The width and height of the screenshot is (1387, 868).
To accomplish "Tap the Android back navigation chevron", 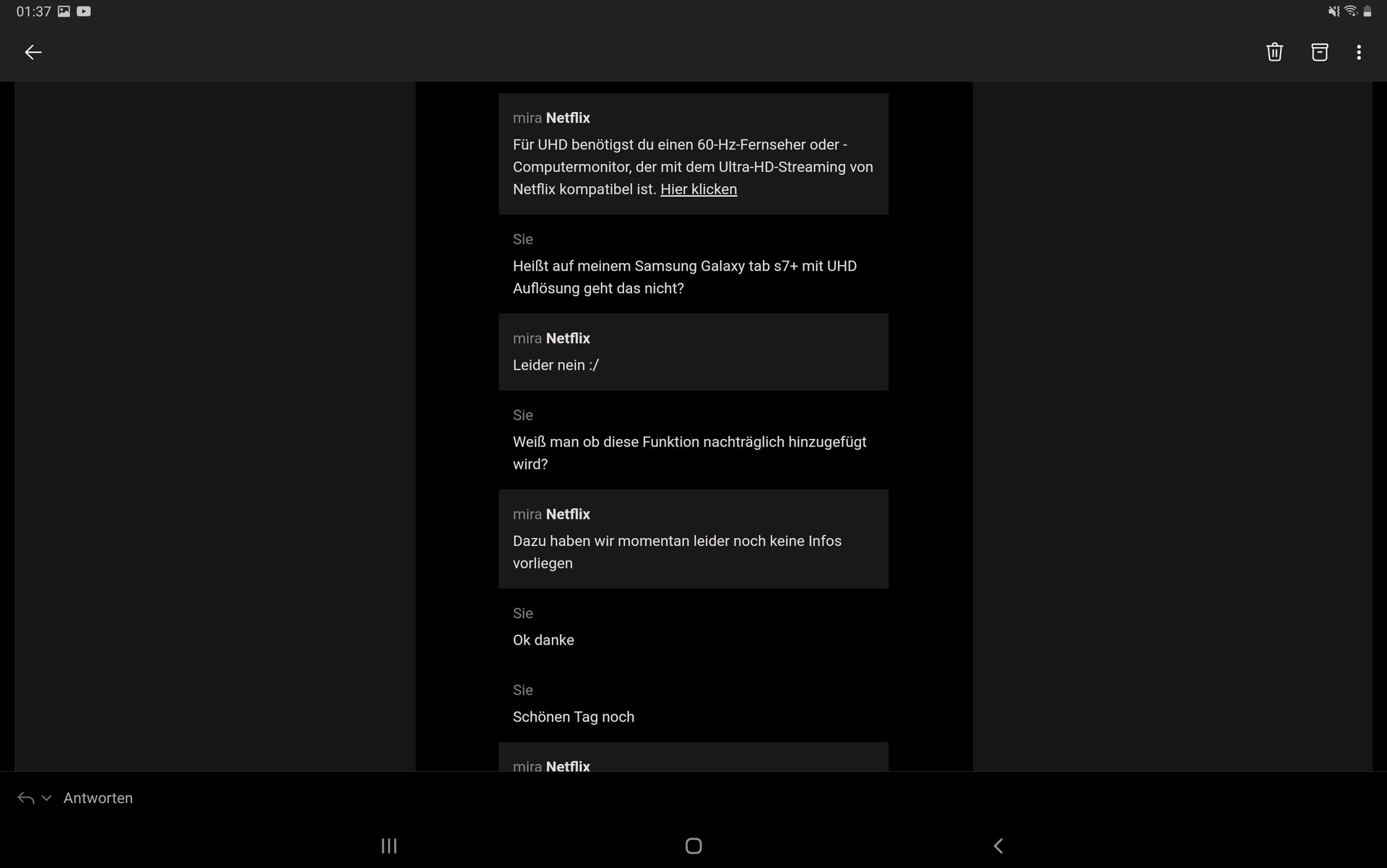I will coord(998,846).
